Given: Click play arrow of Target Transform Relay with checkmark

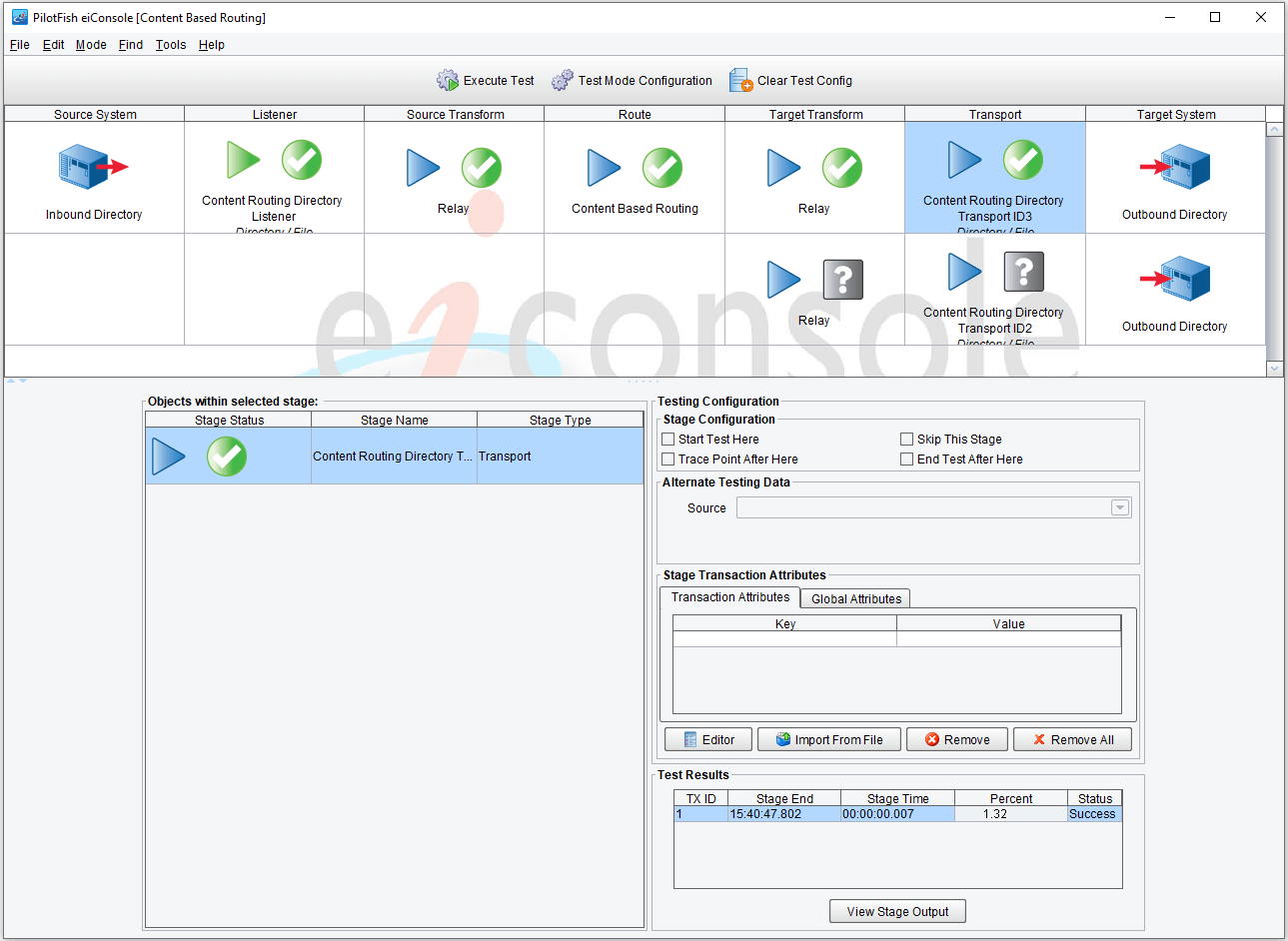Looking at the screenshot, I should click(x=783, y=168).
